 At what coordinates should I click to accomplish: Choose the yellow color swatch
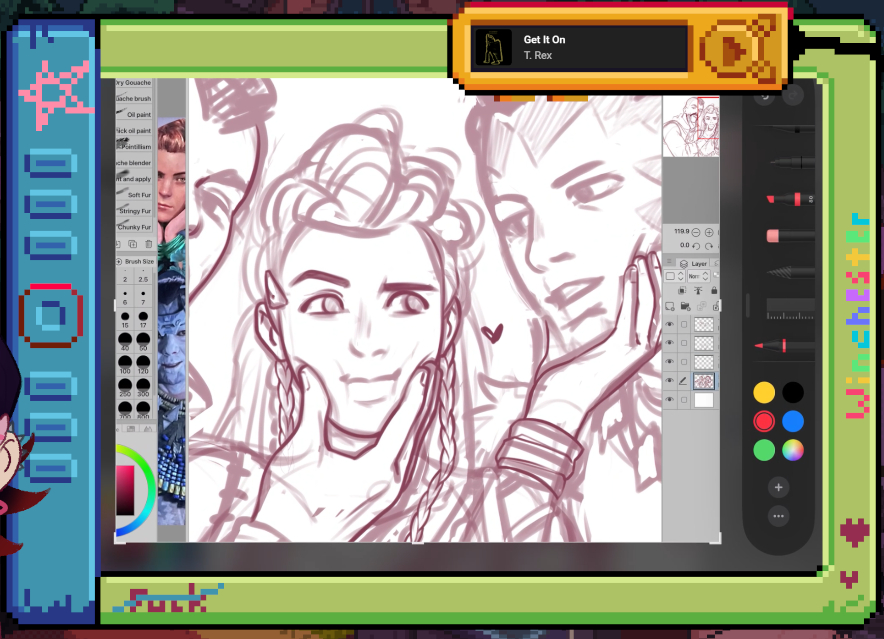pos(765,393)
